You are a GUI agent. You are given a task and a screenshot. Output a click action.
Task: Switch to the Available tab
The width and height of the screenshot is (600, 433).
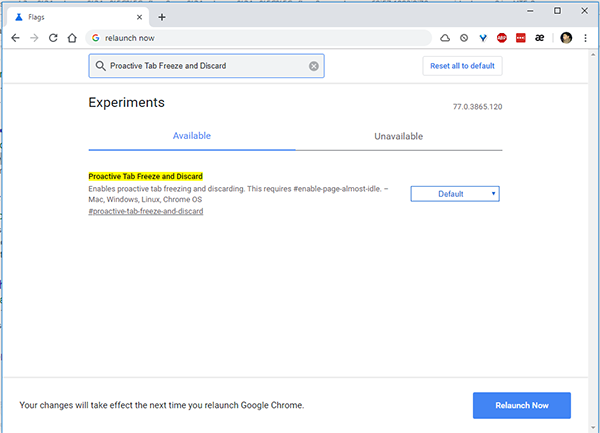click(192, 136)
